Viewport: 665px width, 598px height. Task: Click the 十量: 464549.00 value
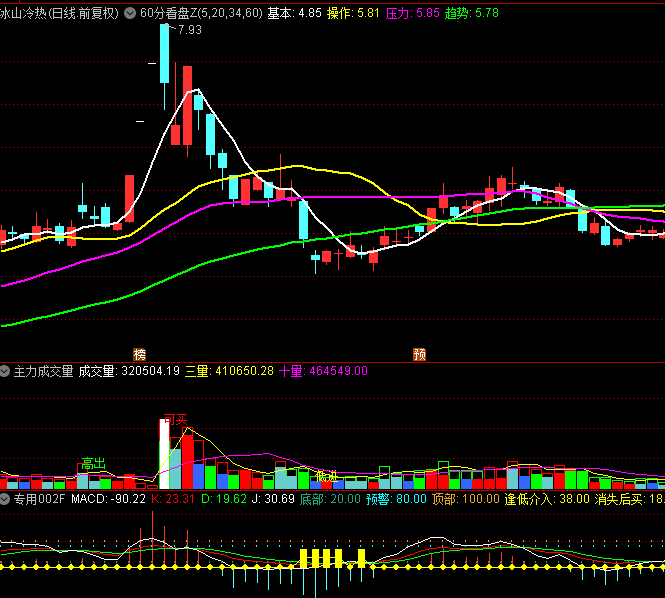point(323,372)
